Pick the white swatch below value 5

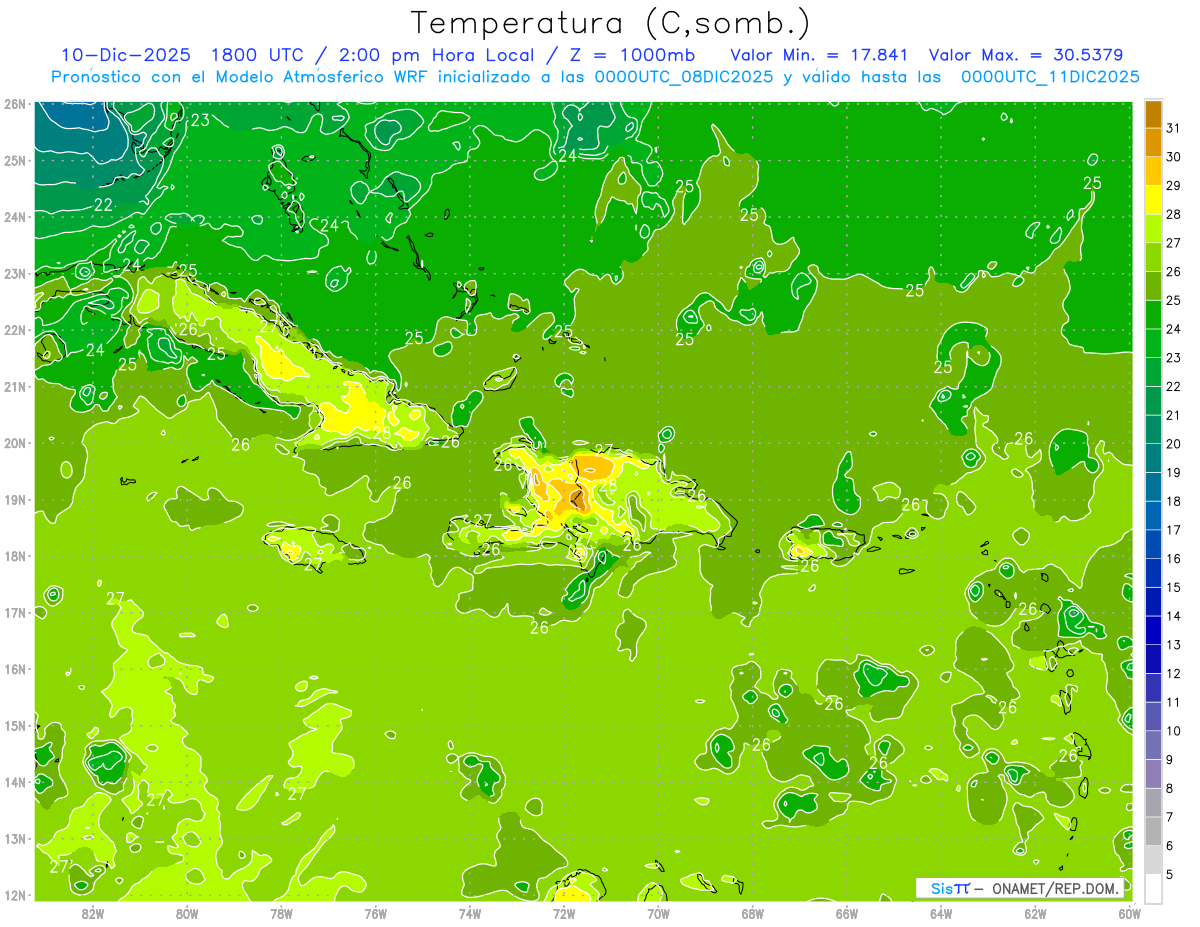coord(1153,888)
